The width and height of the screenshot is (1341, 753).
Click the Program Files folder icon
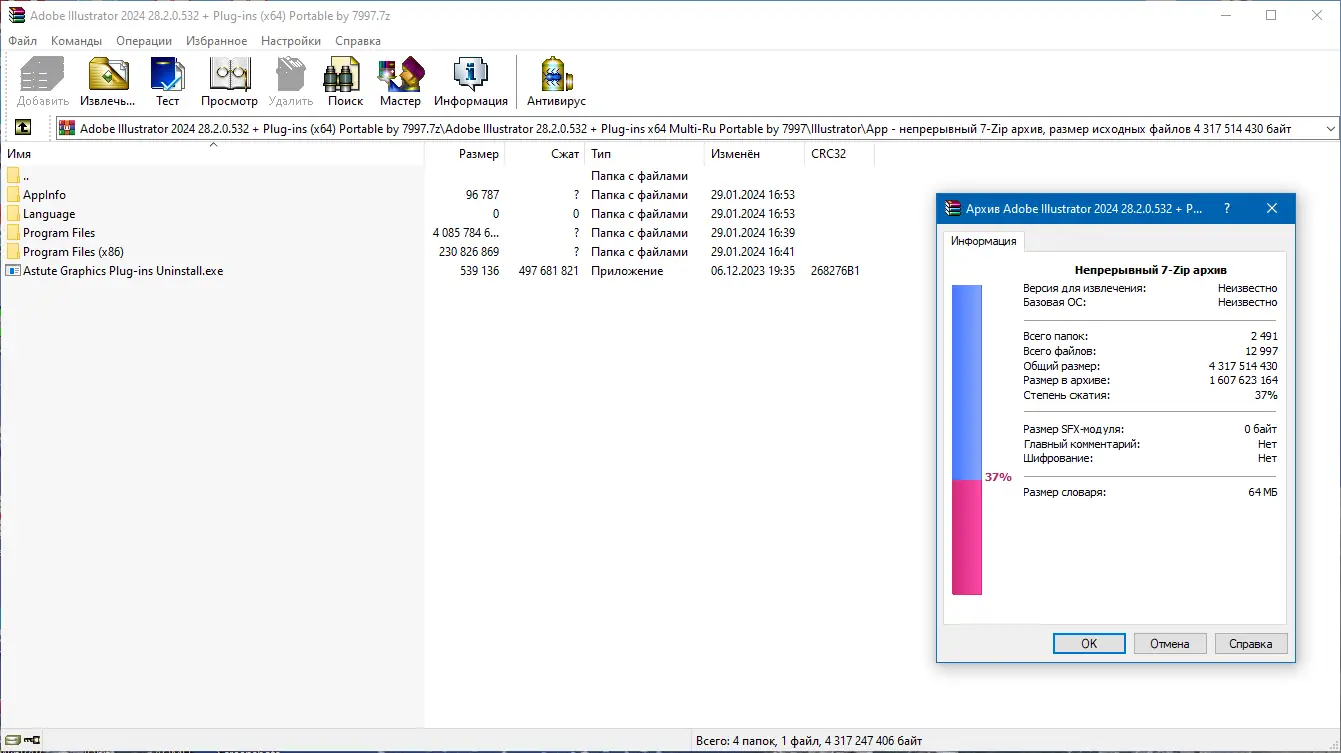pyautogui.click(x=13, y=233)
